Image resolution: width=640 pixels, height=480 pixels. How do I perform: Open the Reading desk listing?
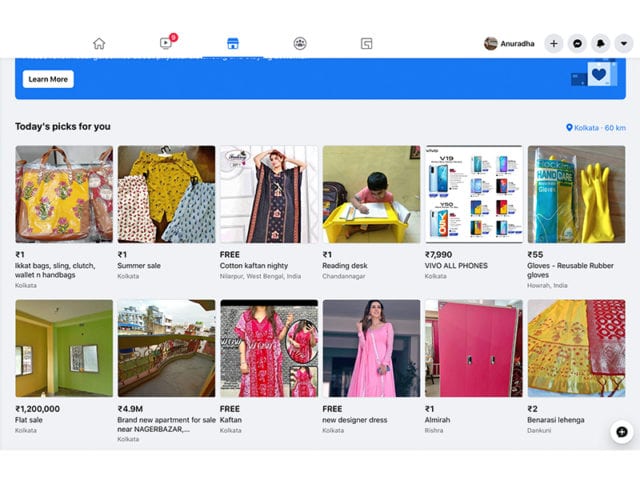click(371, 194)
